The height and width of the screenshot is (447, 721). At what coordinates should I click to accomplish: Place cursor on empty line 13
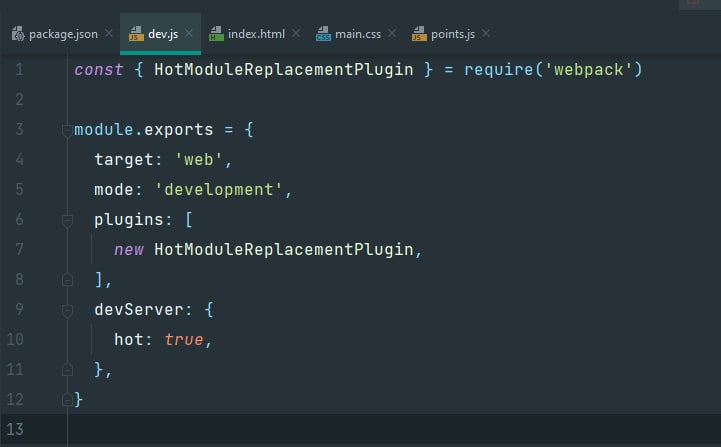pyautogui.click(x=394, y=430)
